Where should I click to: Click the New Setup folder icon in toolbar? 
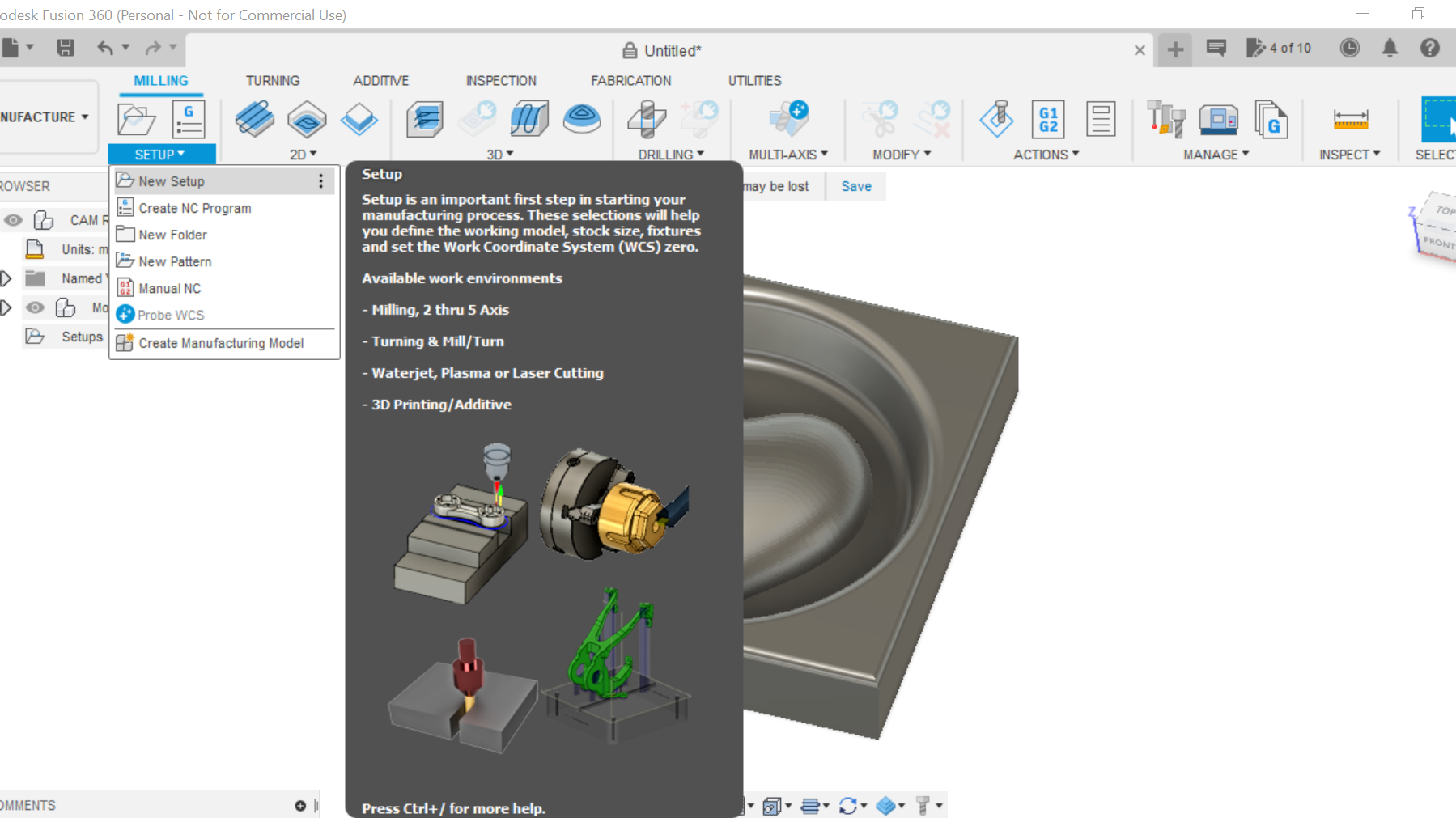137,120
